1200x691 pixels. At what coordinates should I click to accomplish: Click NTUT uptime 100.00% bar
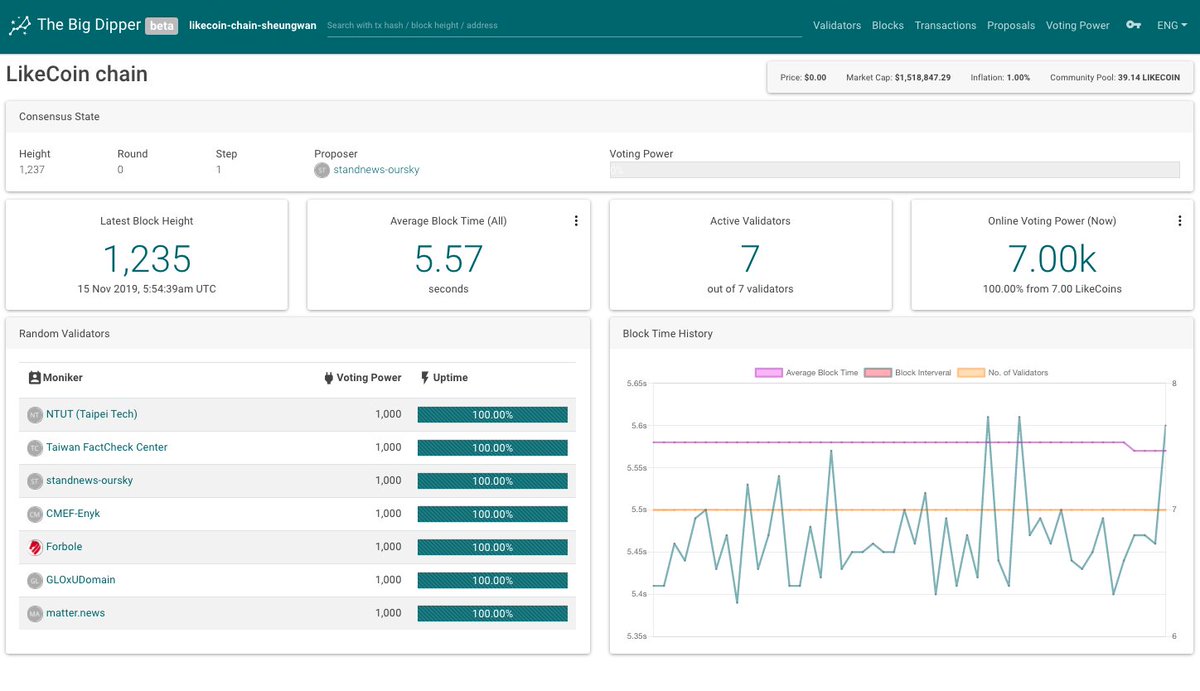click(x=492, y=415)
